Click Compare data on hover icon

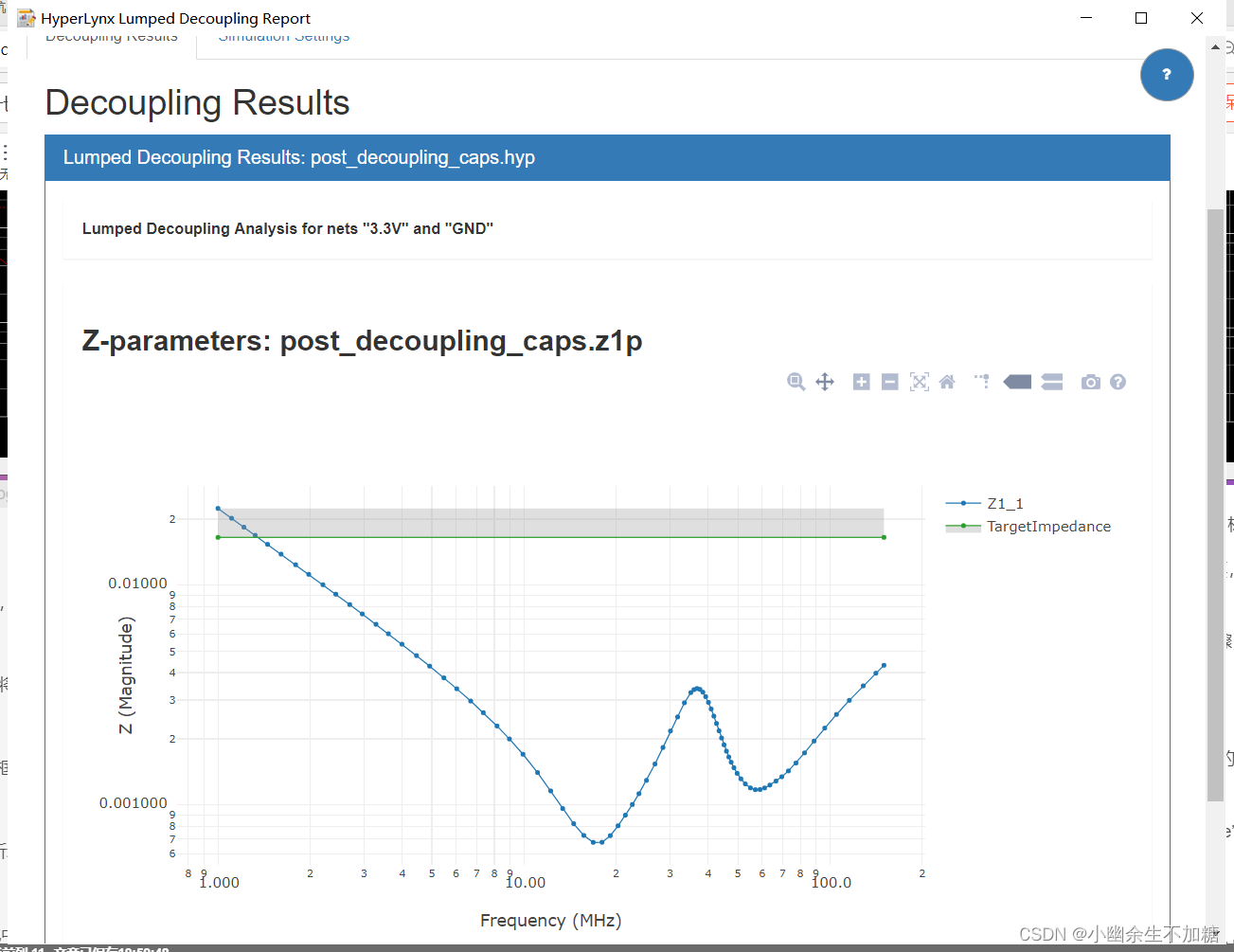[1052, 382]
